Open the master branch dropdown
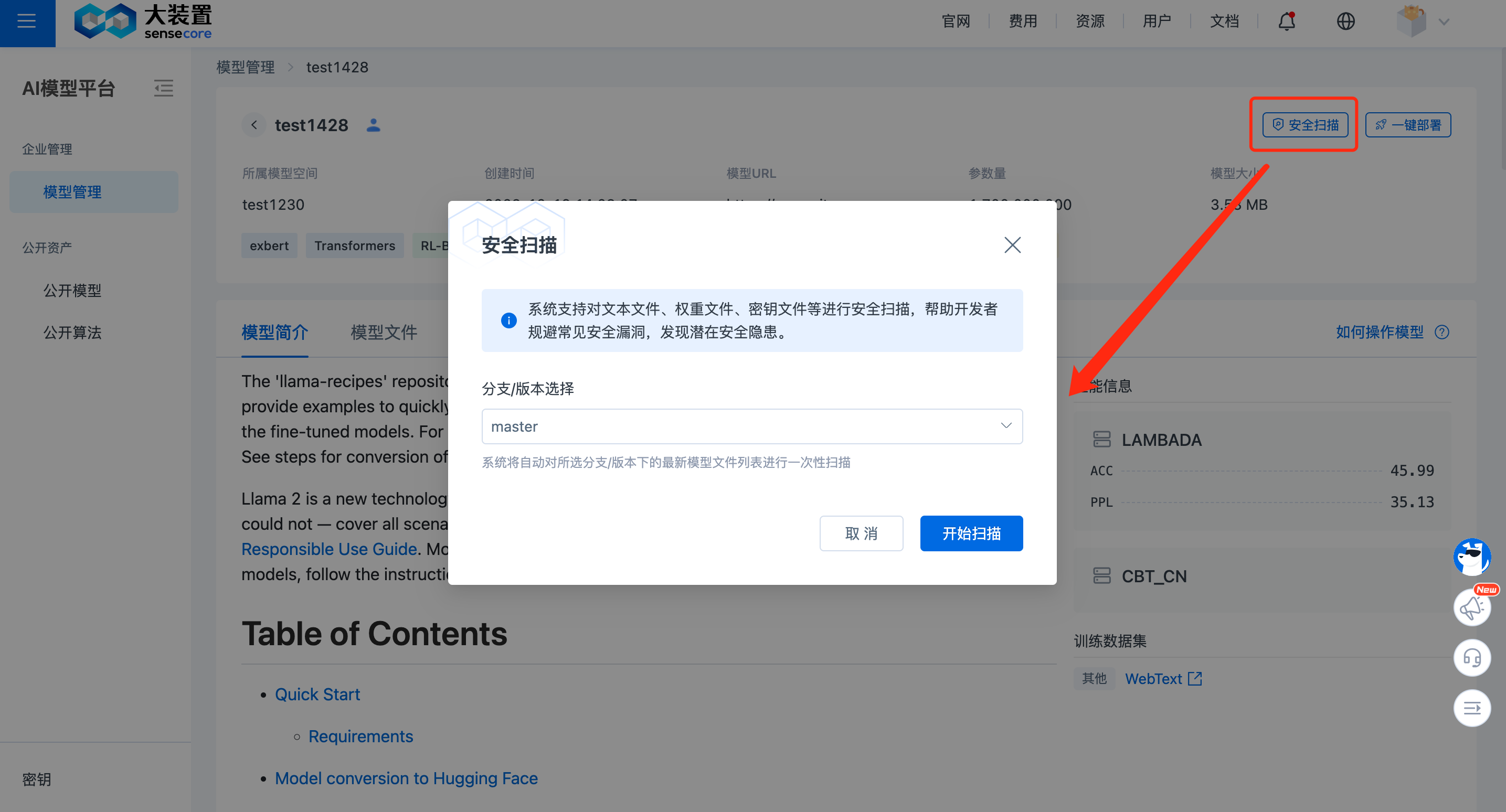Screen dimensions: 1506x812 752,426
